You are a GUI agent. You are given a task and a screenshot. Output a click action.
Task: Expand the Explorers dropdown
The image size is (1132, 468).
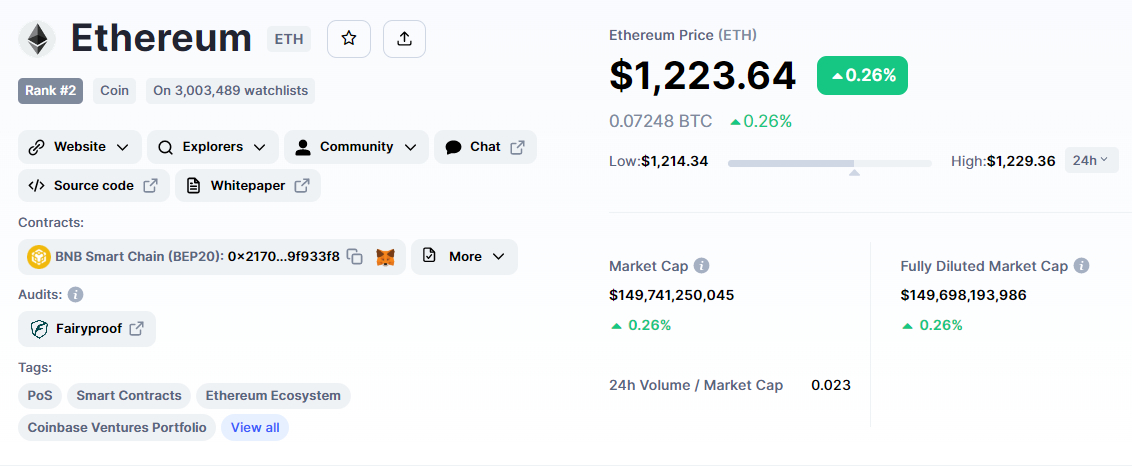click(x=260, y=147)
